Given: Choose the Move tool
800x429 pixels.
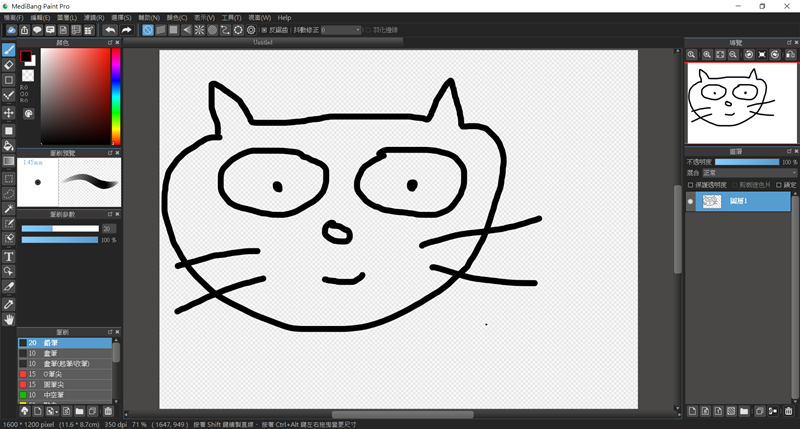Looking at the screenshot, I should 9,113.
